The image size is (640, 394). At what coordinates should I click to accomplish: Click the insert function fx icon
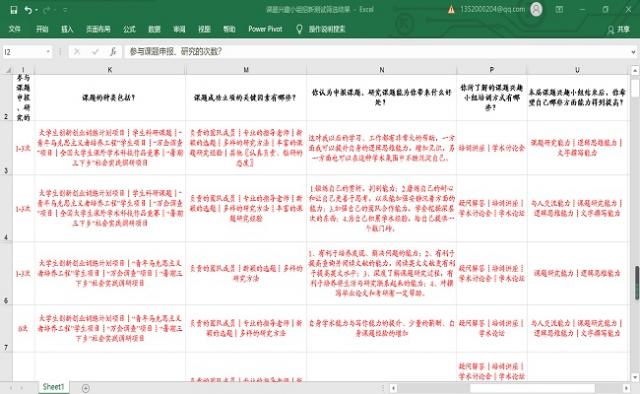pos(113,51)
